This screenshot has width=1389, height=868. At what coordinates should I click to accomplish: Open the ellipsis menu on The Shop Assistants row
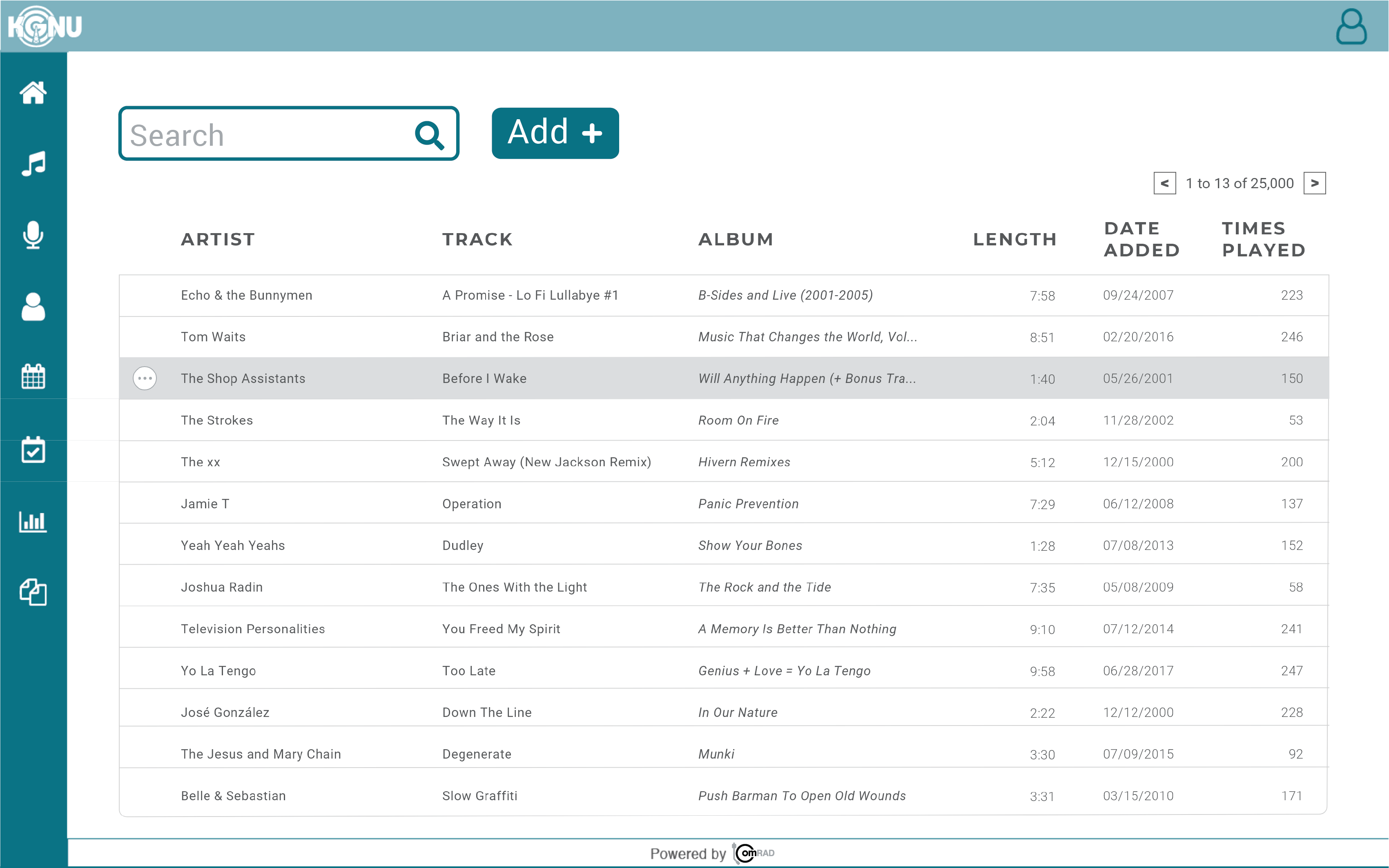pos(145,378)
